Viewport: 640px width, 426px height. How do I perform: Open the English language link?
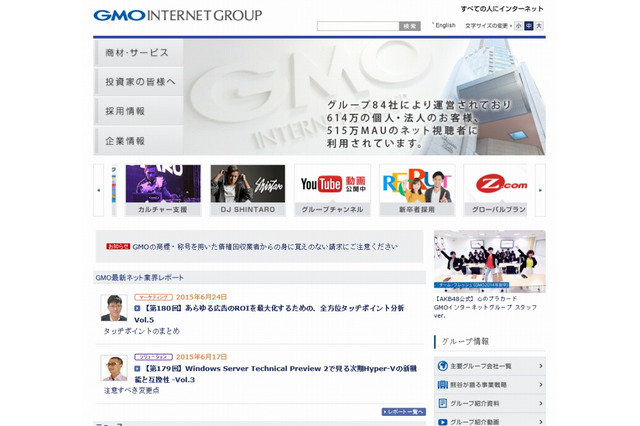pos(445,25)
